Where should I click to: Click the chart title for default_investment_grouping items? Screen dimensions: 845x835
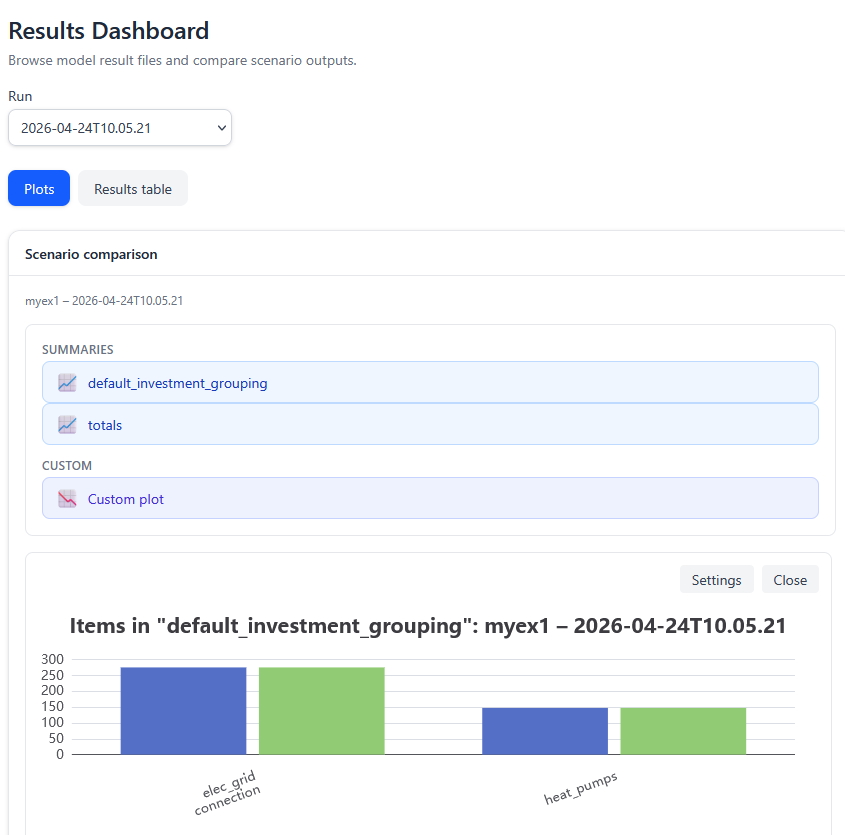point(427,626)
